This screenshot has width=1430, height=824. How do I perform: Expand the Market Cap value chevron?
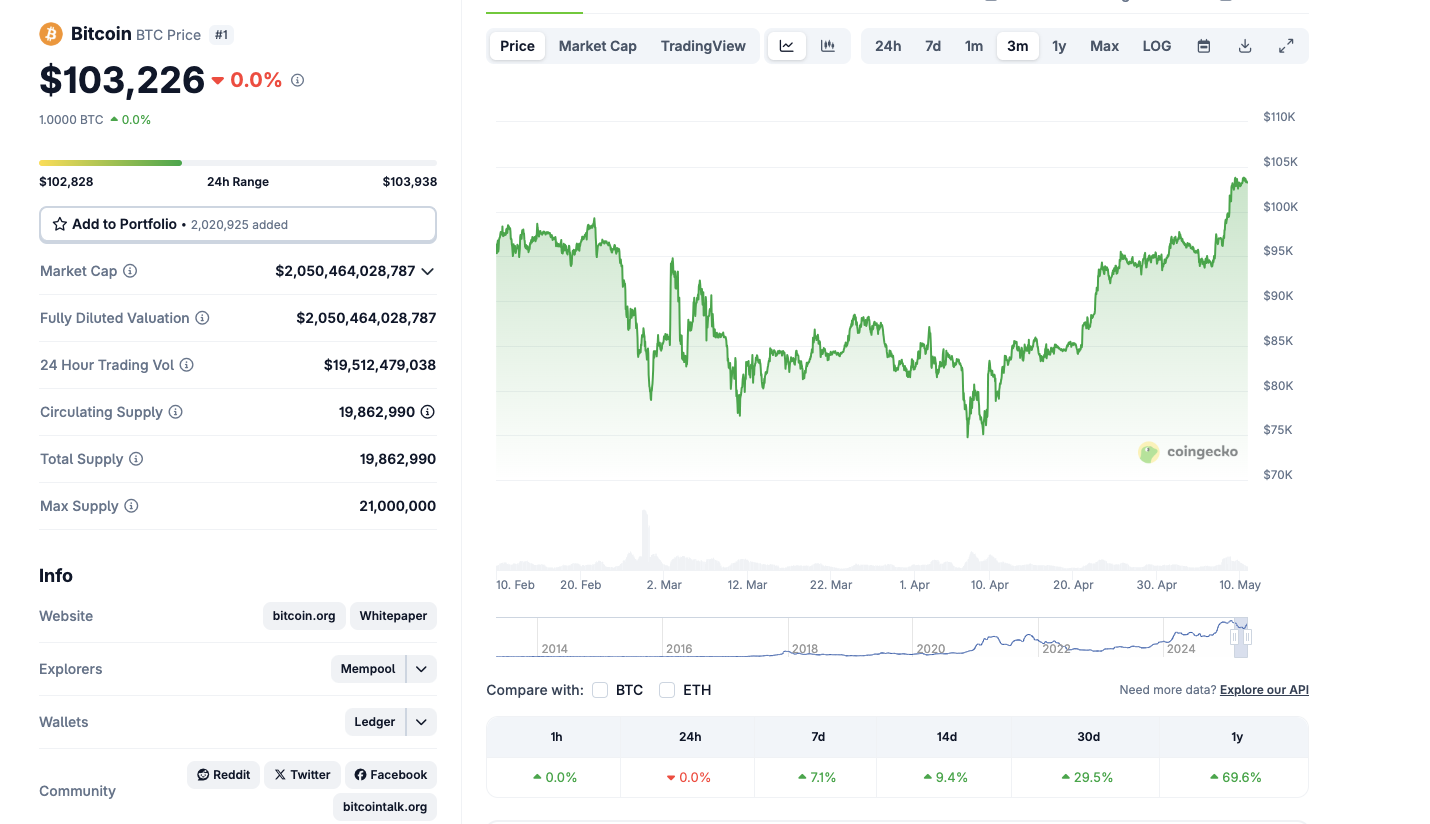pyautogui.click(x=428, y=271)
